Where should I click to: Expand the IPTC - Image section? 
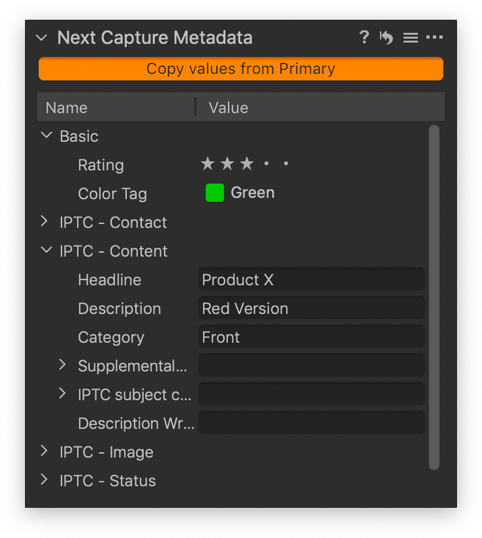44,451
